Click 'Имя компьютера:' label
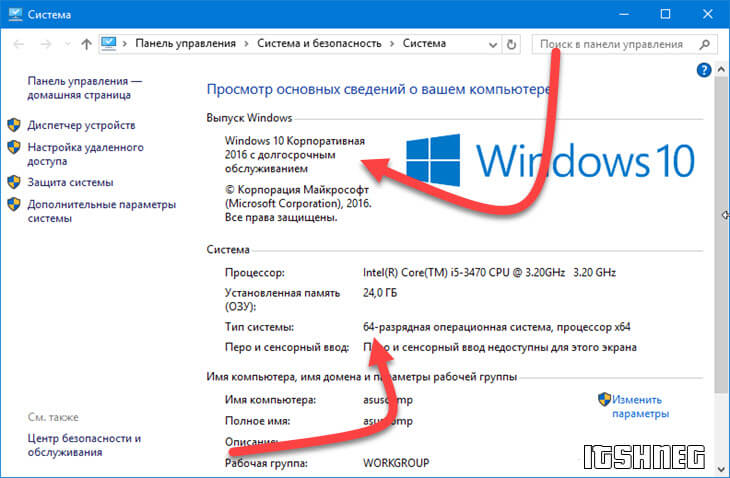 tap(270, 400)
